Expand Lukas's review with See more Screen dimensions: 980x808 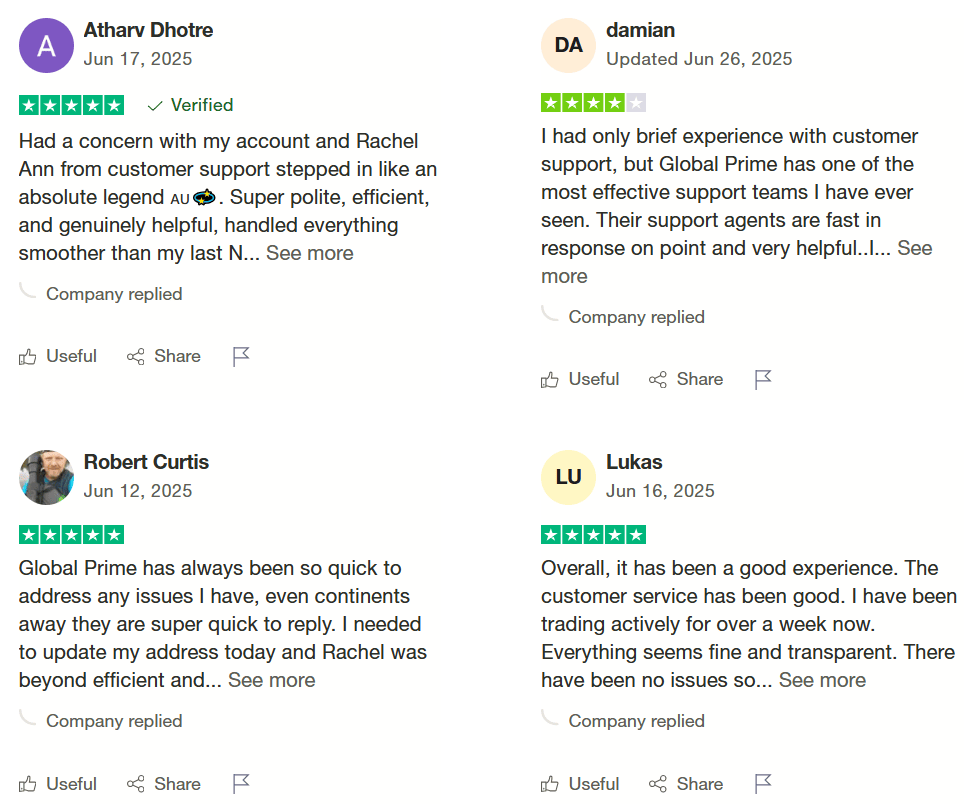coord(822,680)
